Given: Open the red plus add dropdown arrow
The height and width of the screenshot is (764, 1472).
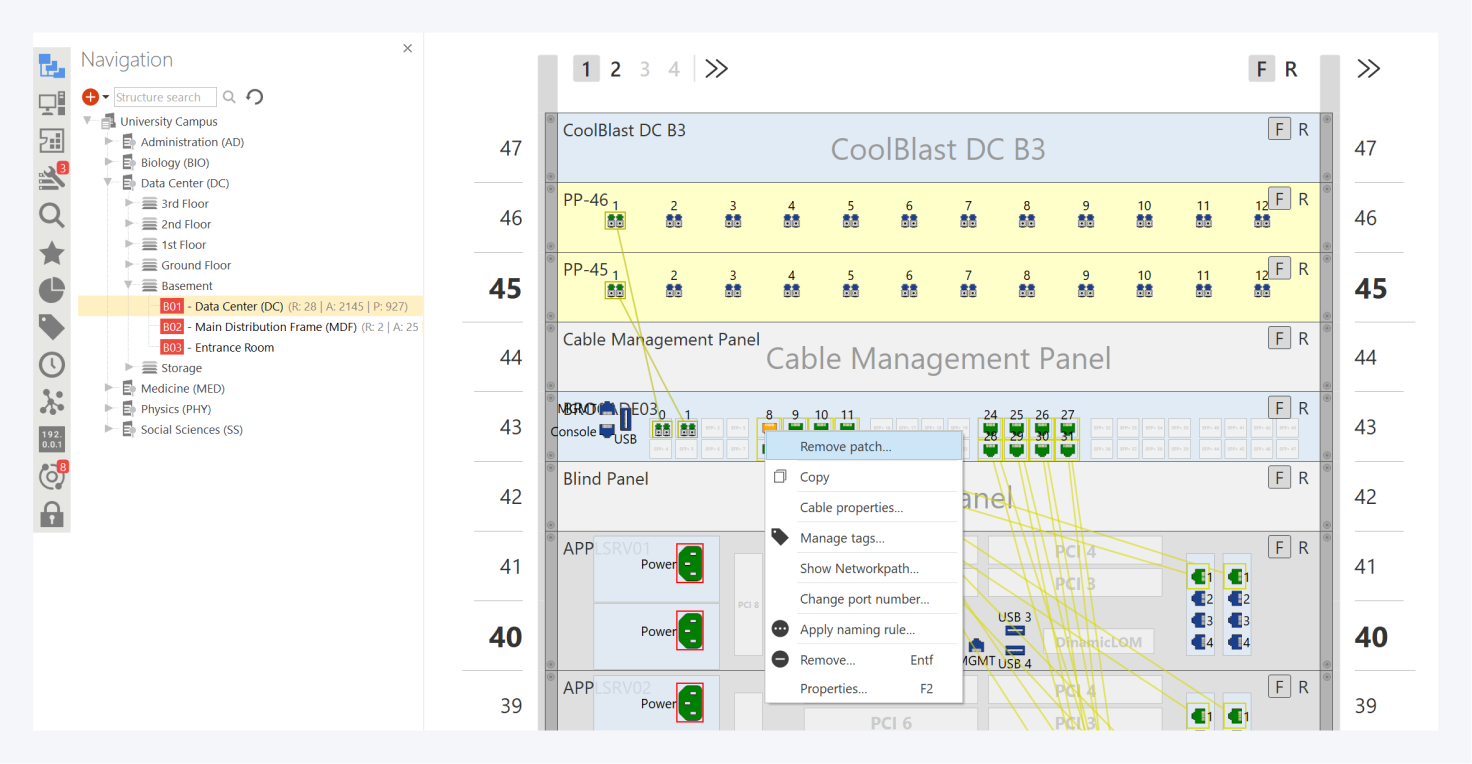Looking at the screenshot, I should point(105,97).
